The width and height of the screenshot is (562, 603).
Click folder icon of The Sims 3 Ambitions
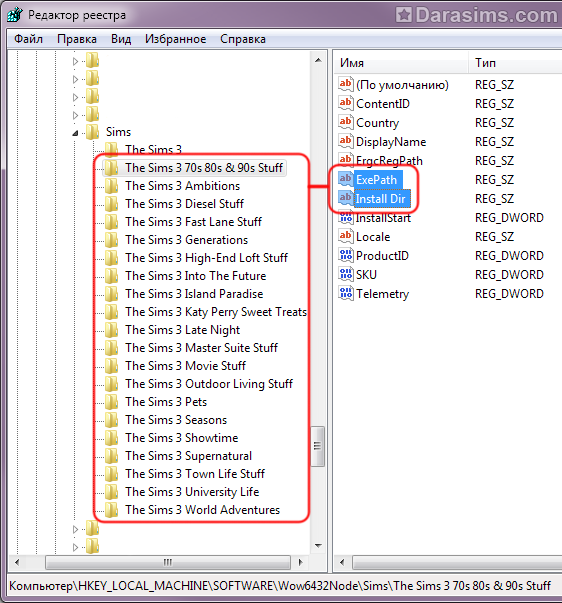(x=112, y=186)
